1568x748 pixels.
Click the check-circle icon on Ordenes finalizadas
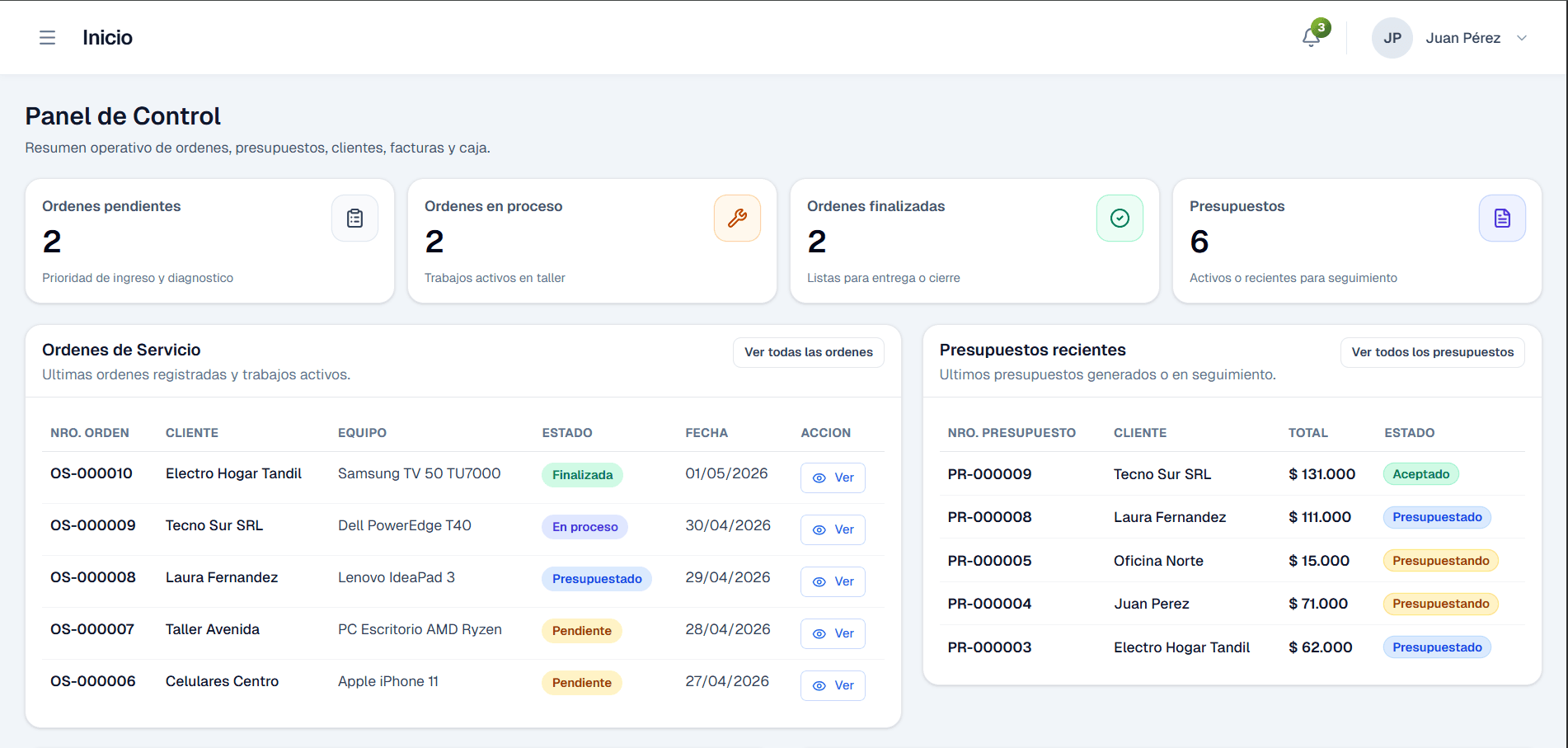point(1120,219)
